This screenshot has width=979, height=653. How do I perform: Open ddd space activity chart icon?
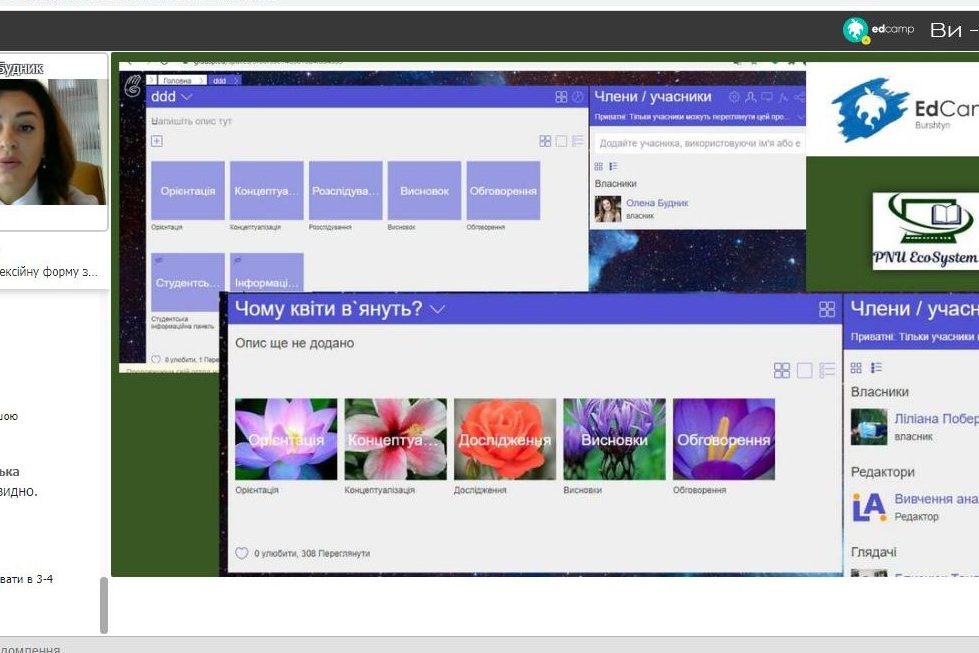(577, 97)
